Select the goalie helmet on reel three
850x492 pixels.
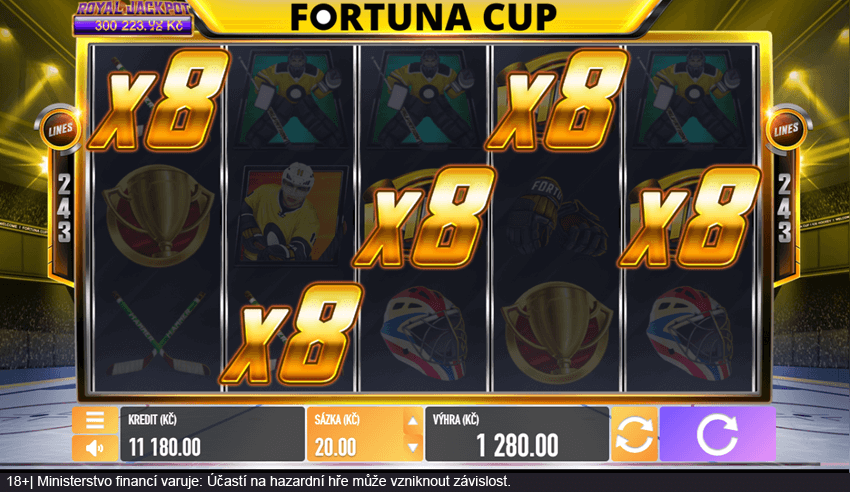tap(424, 333)
